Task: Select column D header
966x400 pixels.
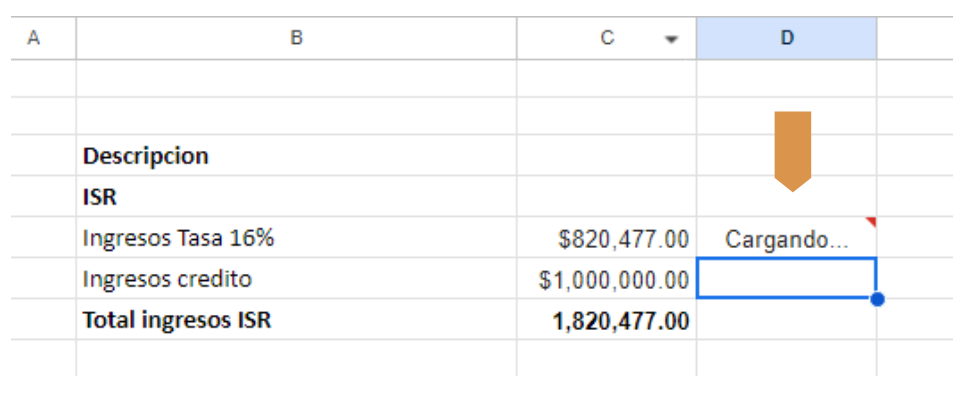Action: coord(787,39)
